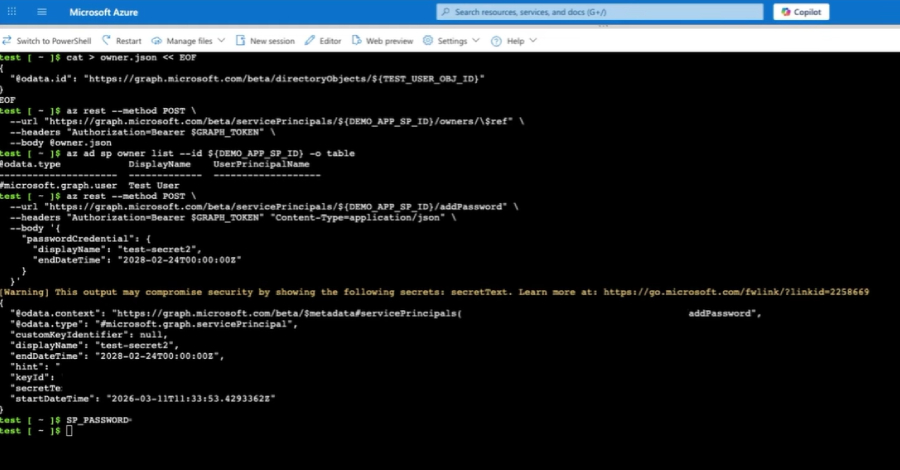This screenshot has width=900, height=470.
Task: Open the hamburger portal menu
Action: pos(42,12)
